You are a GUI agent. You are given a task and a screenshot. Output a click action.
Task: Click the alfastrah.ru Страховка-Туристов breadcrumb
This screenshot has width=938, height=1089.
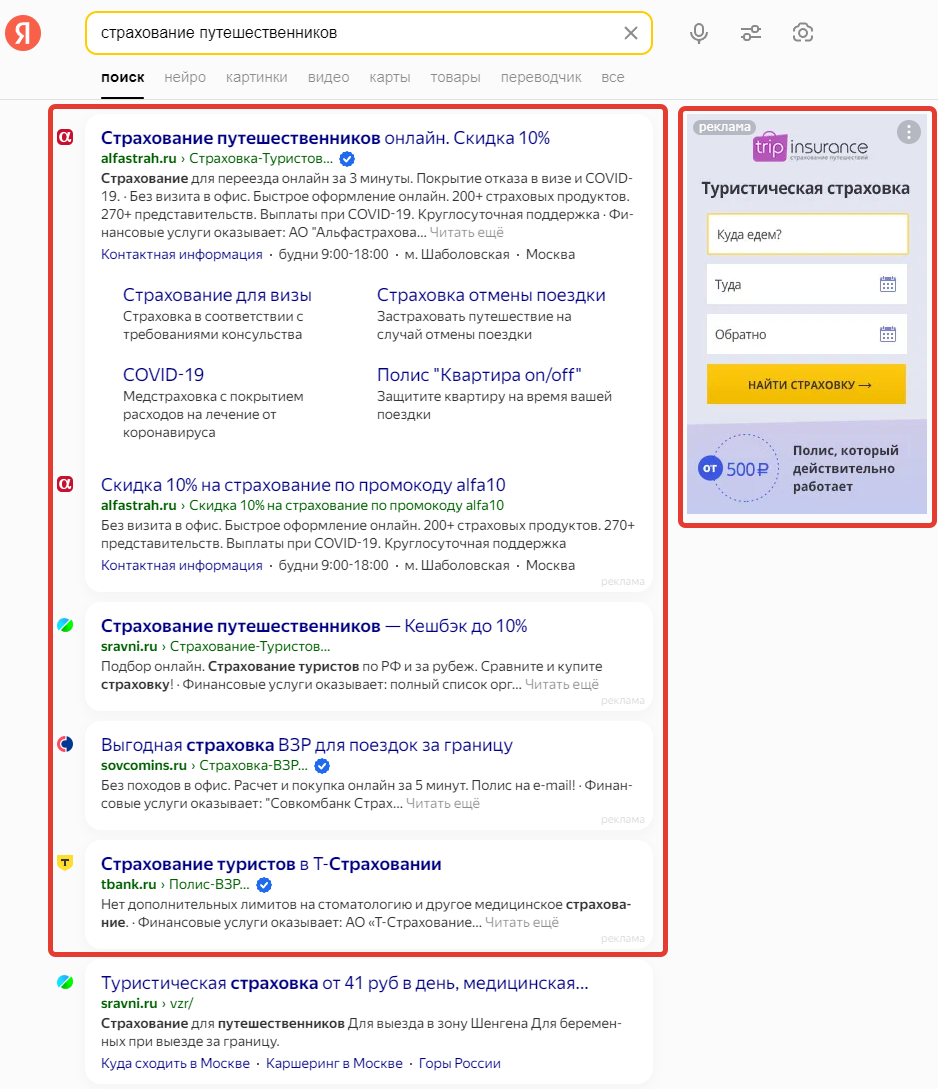pos(217,158)
